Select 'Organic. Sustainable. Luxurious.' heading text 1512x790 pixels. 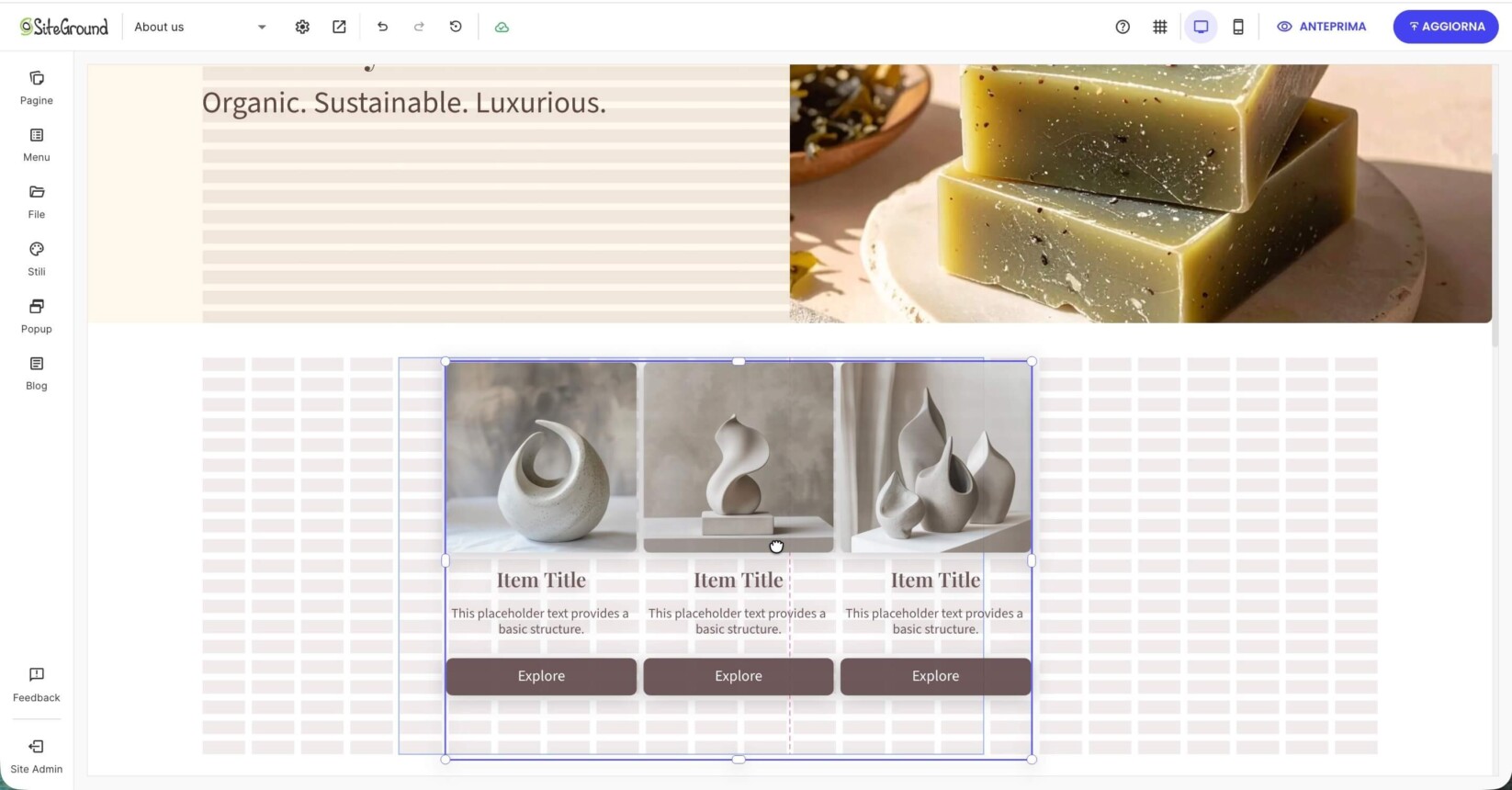coord(404,102)
